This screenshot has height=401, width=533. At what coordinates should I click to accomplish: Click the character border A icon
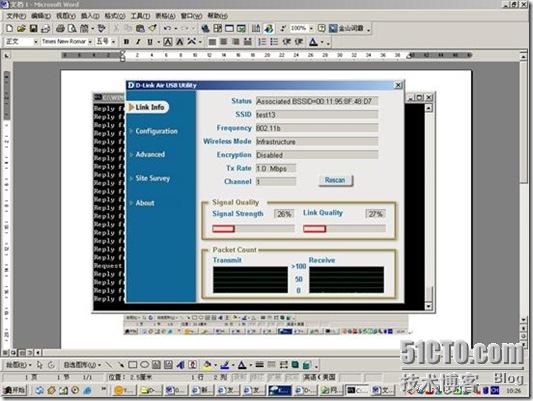coord(168,42)
